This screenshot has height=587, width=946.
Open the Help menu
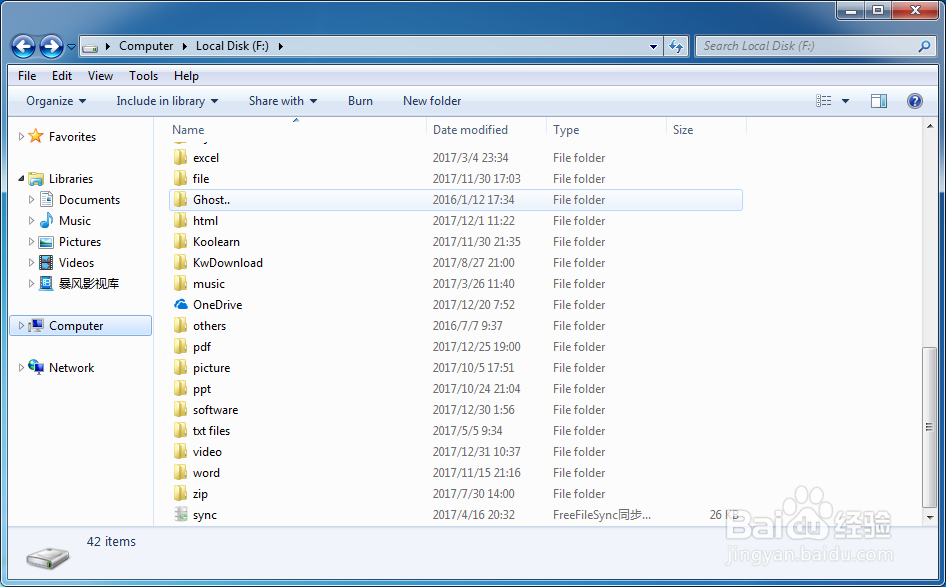186,76
